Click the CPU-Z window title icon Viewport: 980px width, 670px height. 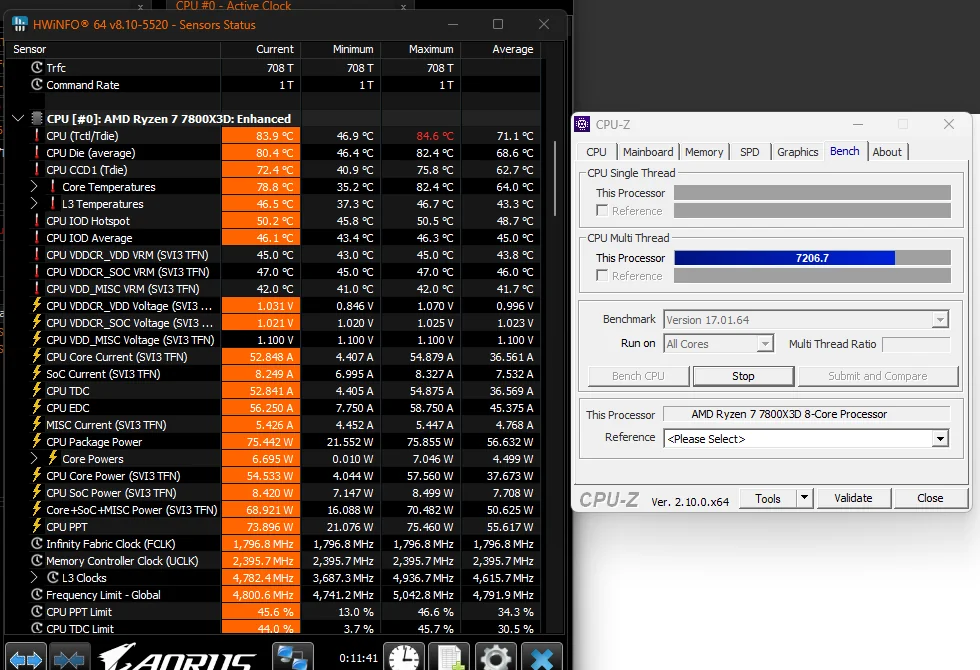[581, 124]
